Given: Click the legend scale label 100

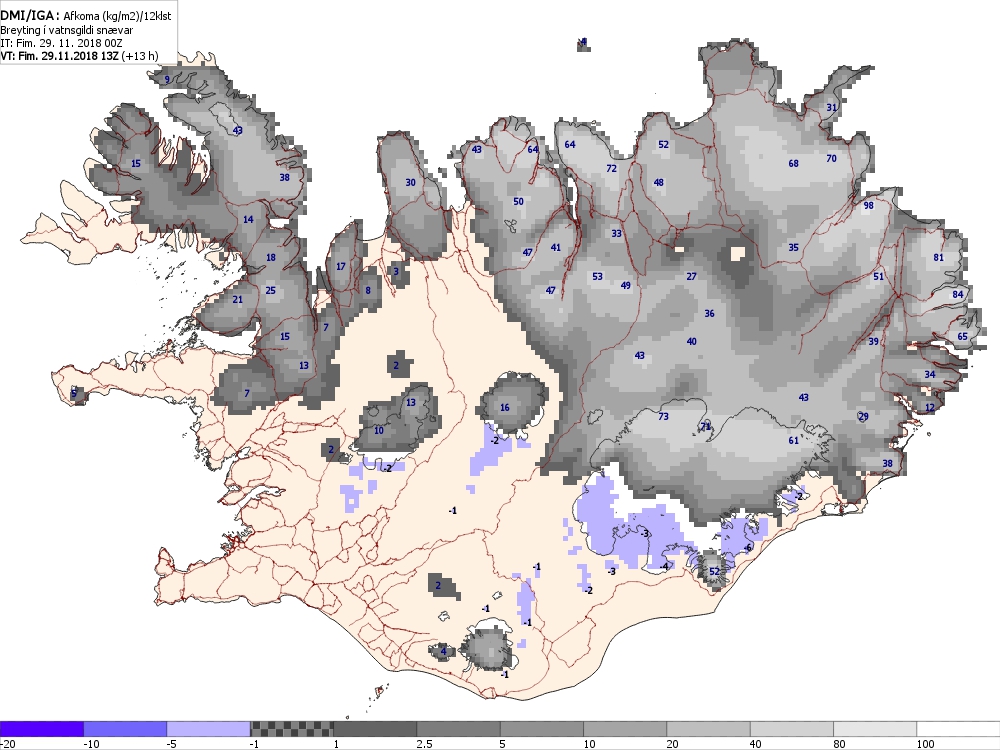Looking at the screenshot, I should point(925,744).
